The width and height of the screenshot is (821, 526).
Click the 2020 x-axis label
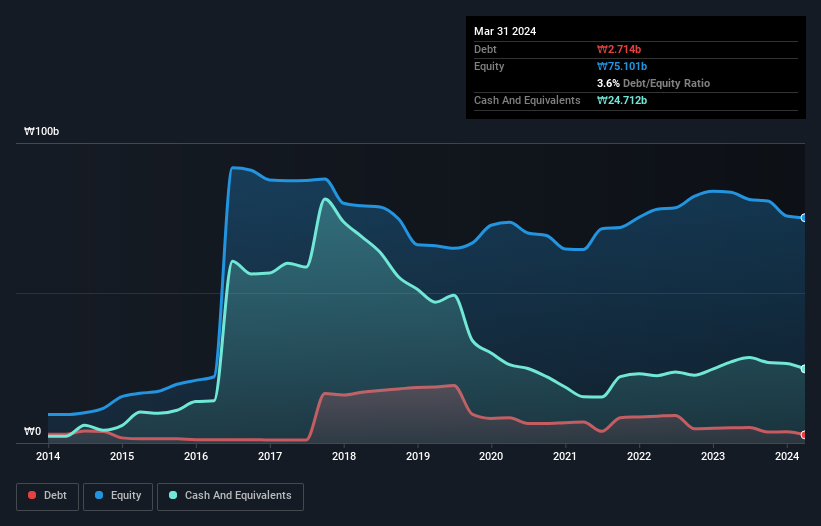(x=491, y=456)
